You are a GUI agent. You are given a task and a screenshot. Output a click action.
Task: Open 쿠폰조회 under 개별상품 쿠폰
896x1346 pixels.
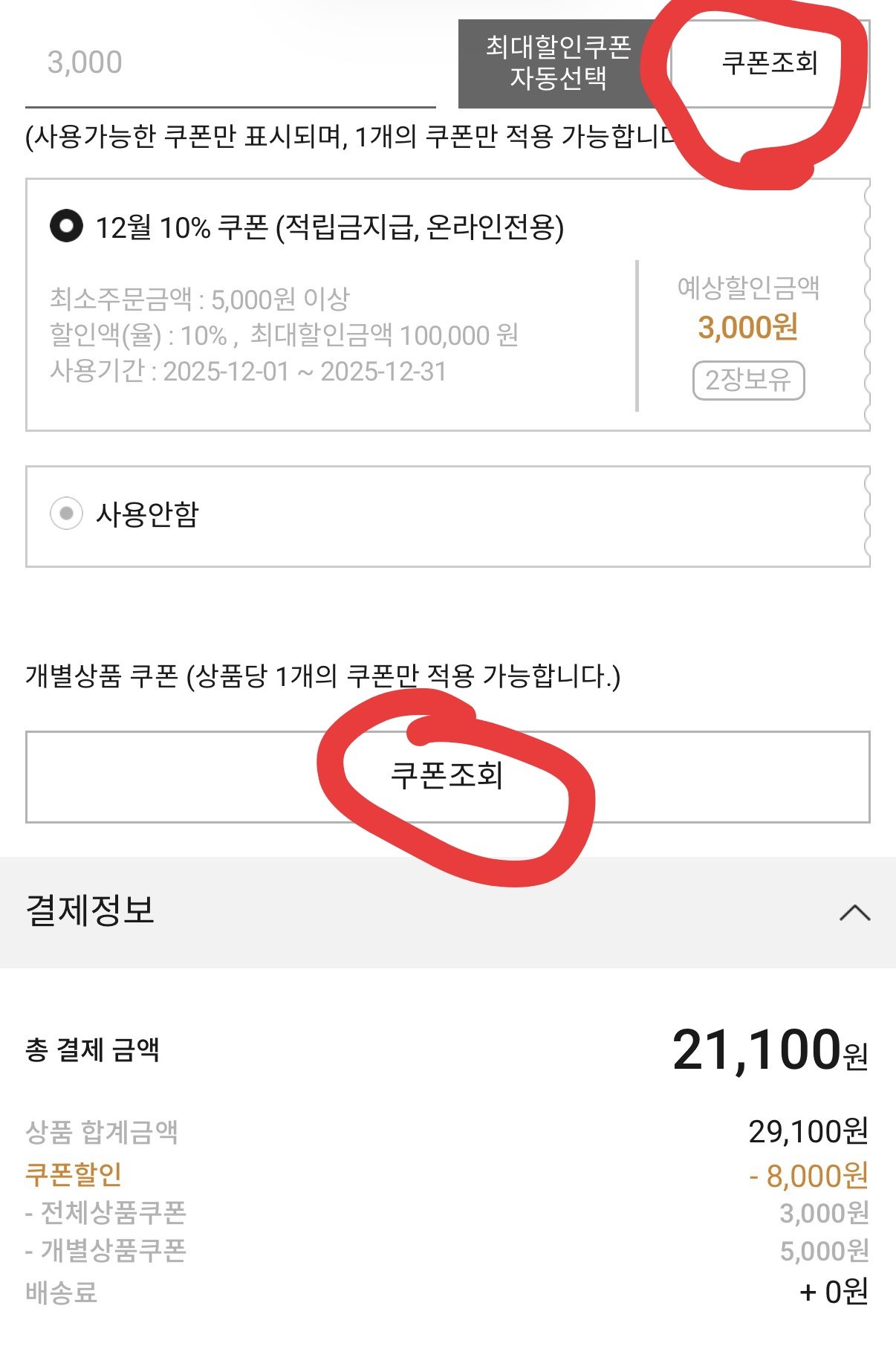pos(447,776)
